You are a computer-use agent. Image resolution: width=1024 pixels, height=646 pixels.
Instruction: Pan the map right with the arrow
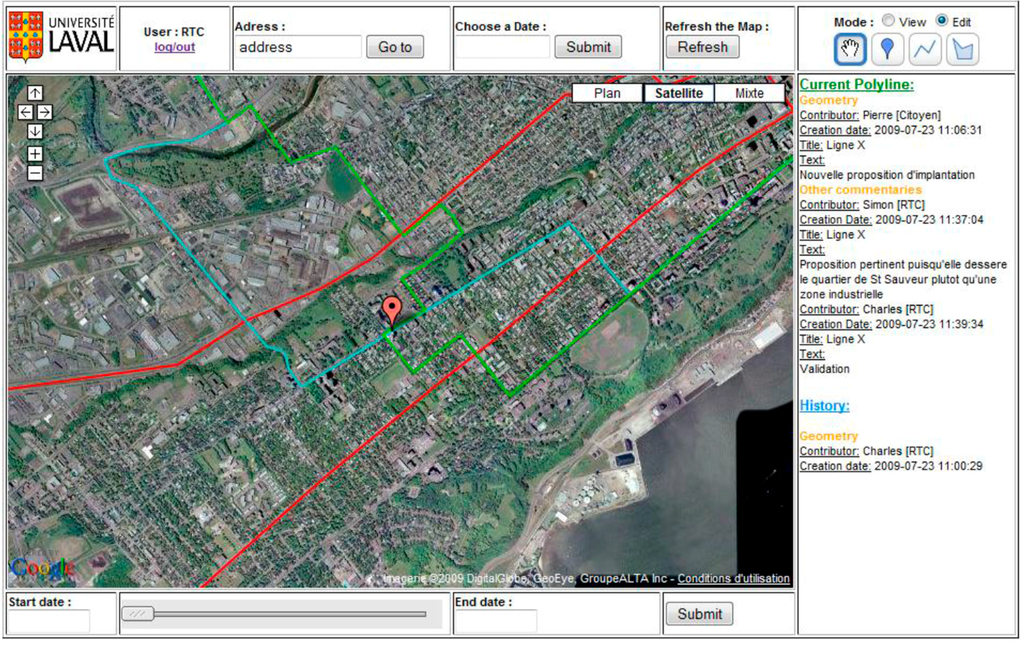point(44,112)
